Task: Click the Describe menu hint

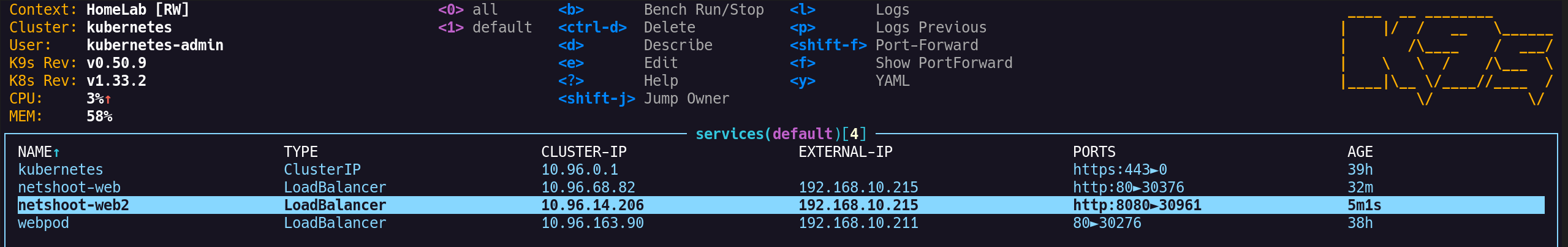Action: [x=678, y=45]
